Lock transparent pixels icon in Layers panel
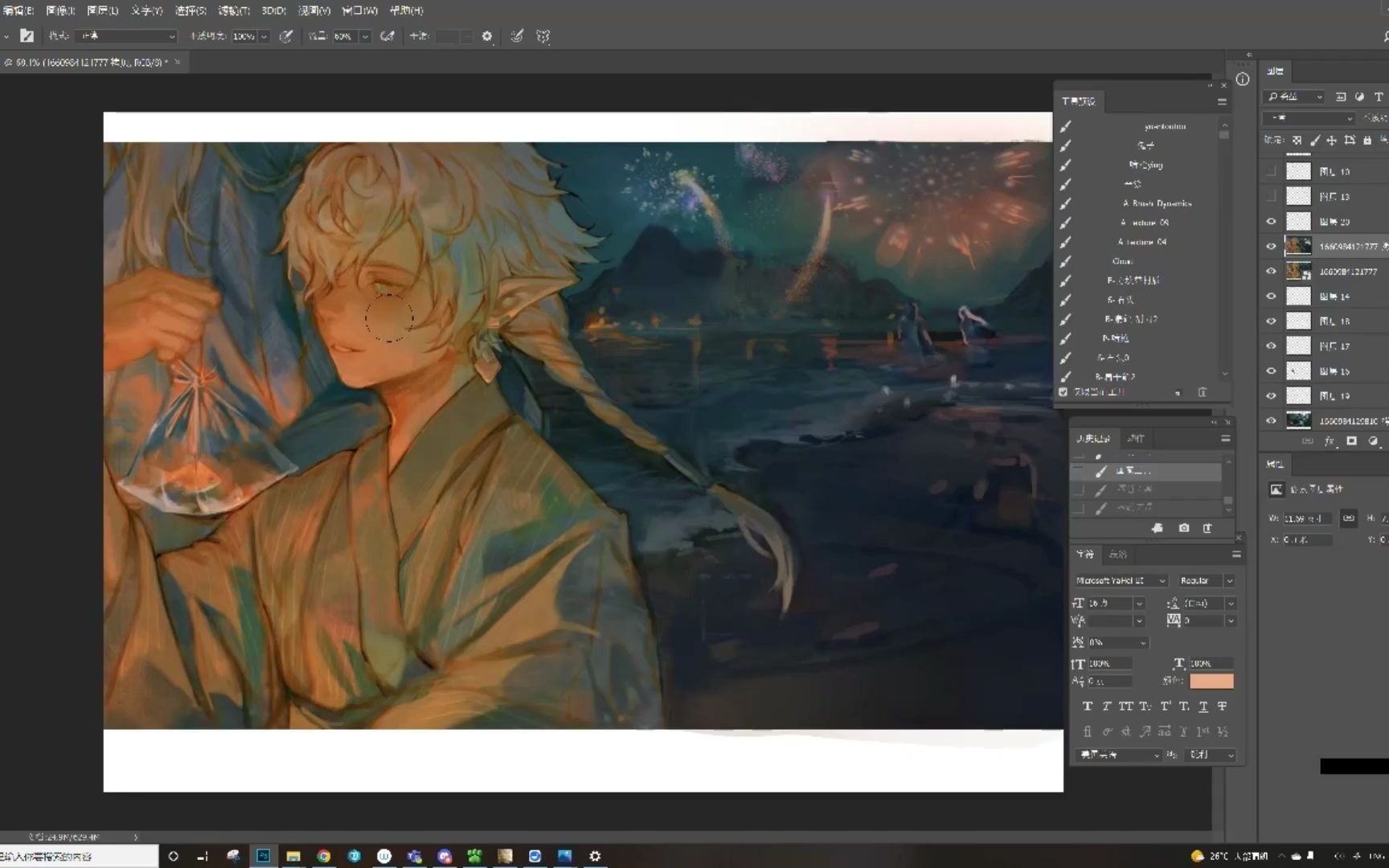Viewport: 1389px width, 868px height. coord(1297,140)
